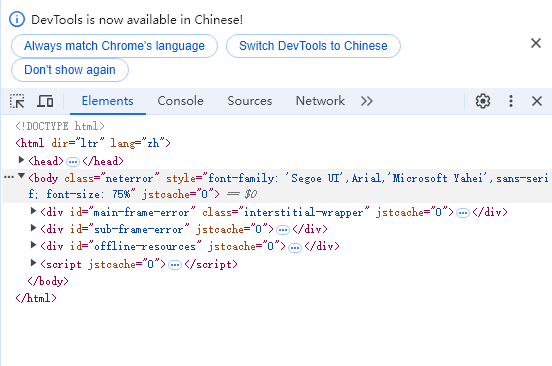Select the closing </body> tag
Viewport: 552px width, 366px height.
pyautogui.click(x=48, y=281)
